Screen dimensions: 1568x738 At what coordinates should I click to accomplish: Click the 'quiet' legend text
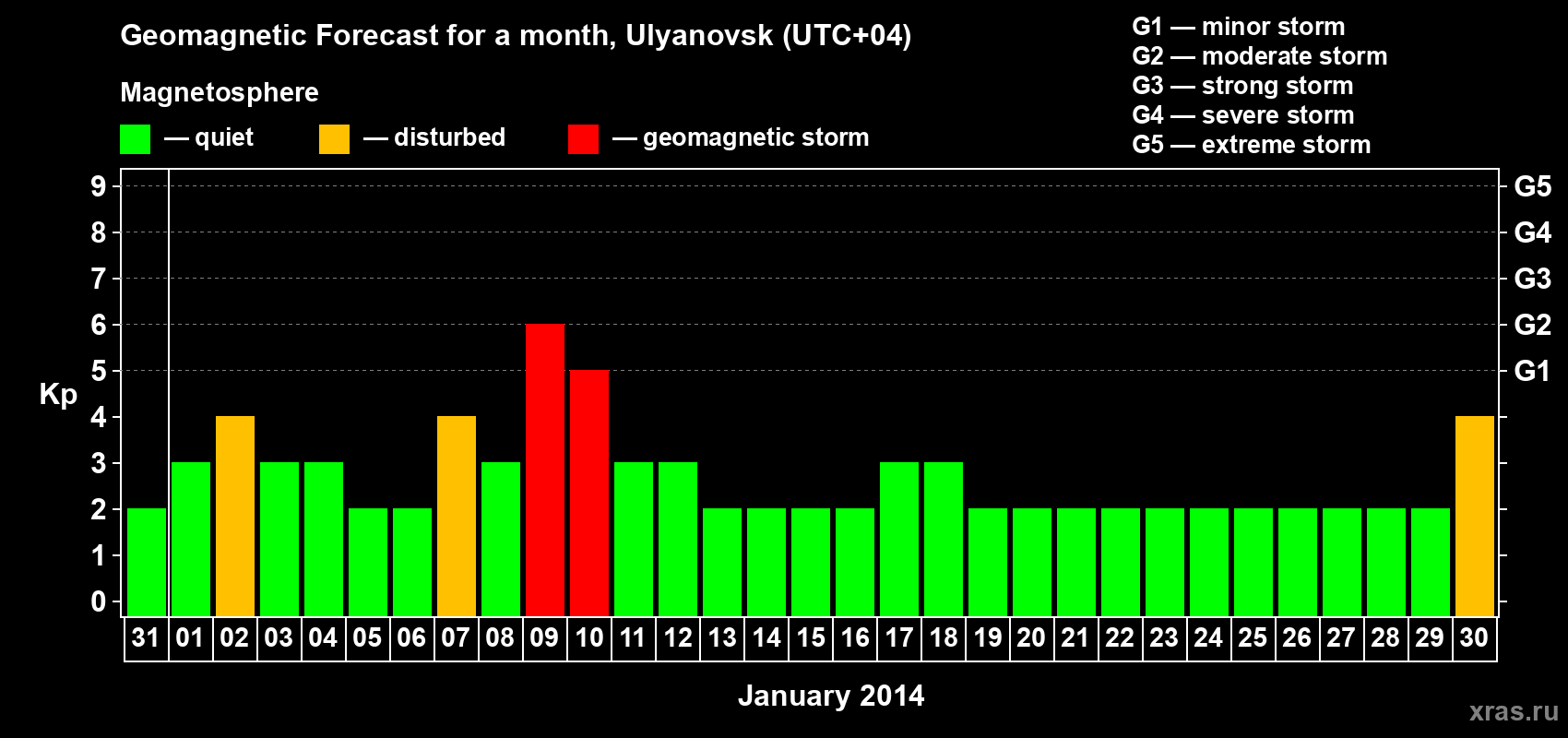tap(224, 138)
